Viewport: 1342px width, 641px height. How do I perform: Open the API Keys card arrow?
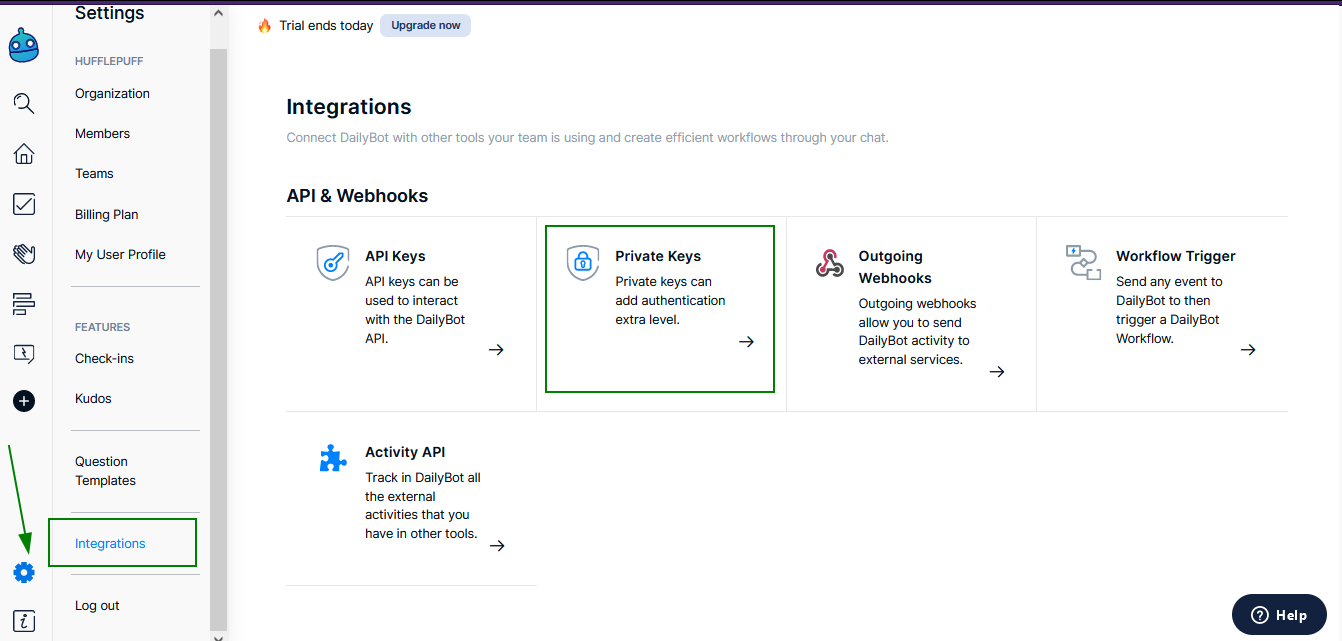(x=496, y=350)
